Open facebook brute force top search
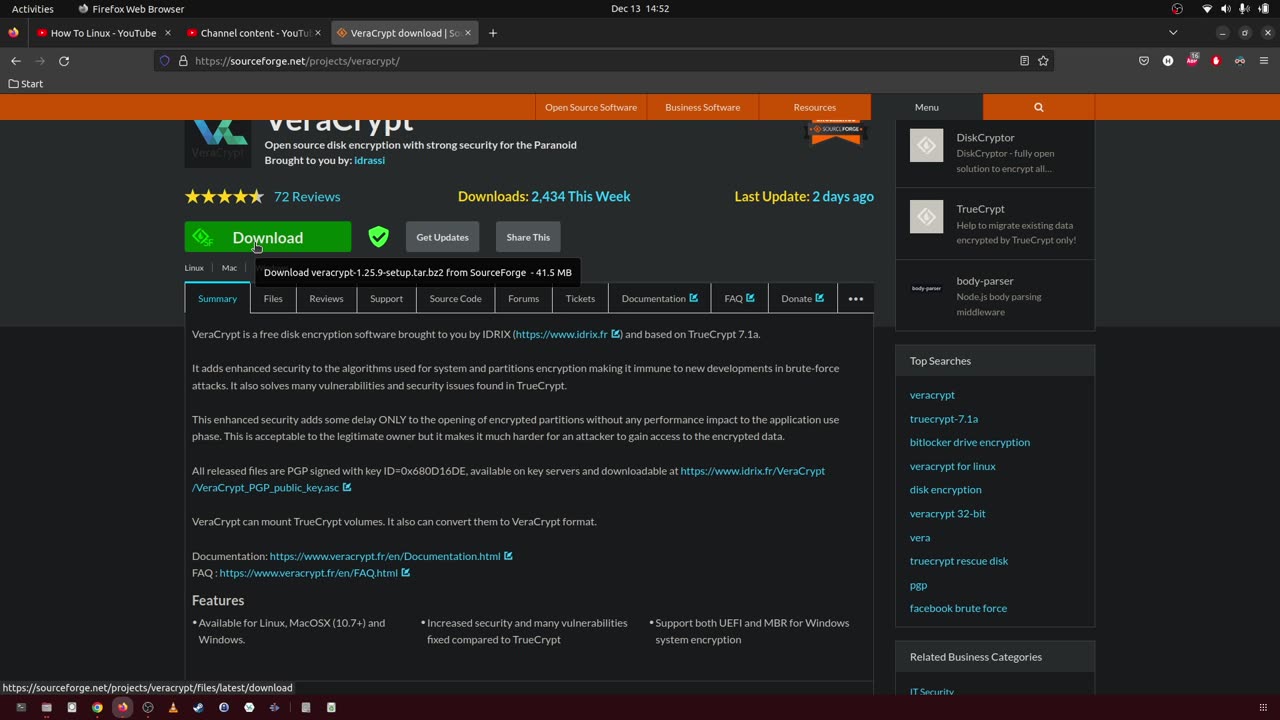The height and width of the screenshot is (720, 1280). [x=958, y=608]
